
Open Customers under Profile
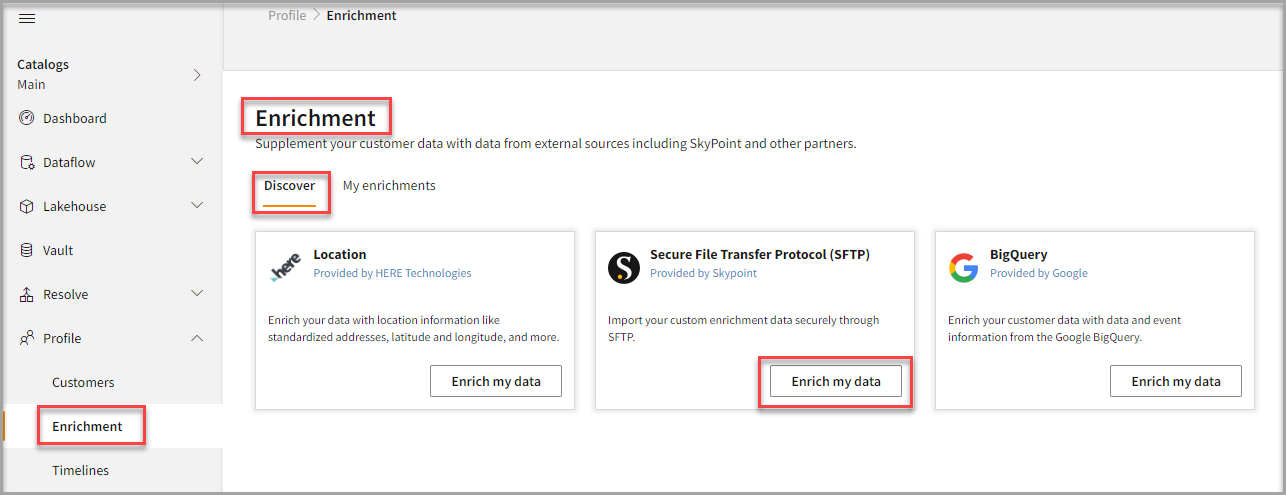click(83, 382)
